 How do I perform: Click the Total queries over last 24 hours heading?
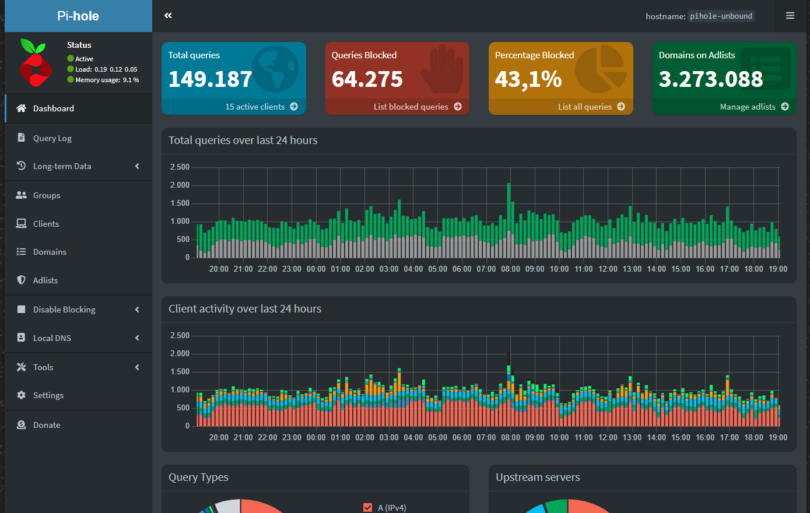[243, 140]
